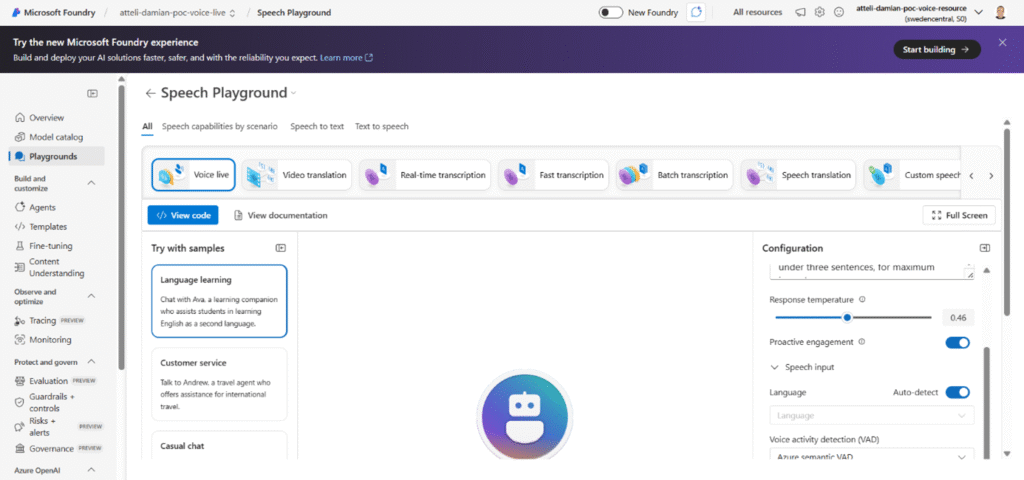
Task: Open Model catalog in sidebar
Action: (56, 137)
